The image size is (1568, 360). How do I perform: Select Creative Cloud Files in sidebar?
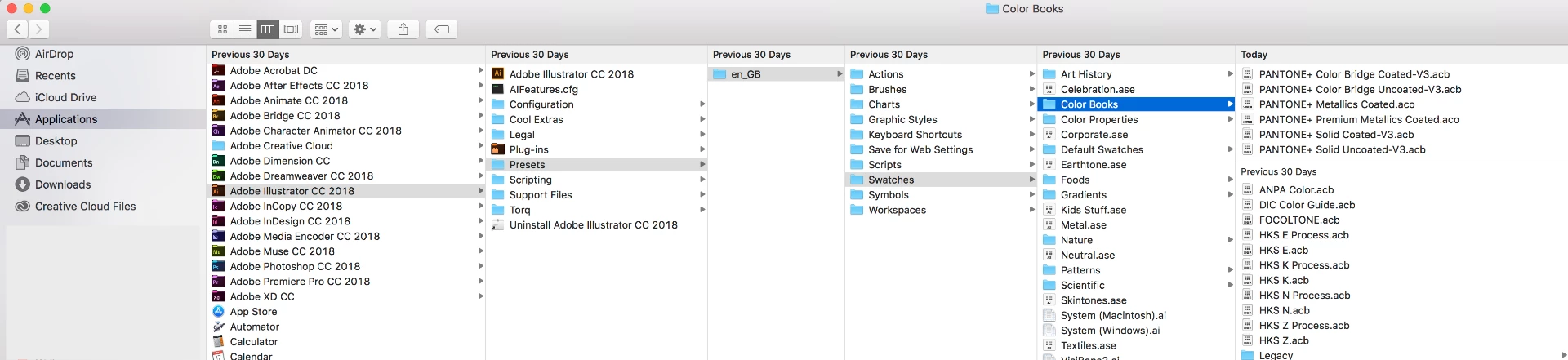tap(85, 207)
